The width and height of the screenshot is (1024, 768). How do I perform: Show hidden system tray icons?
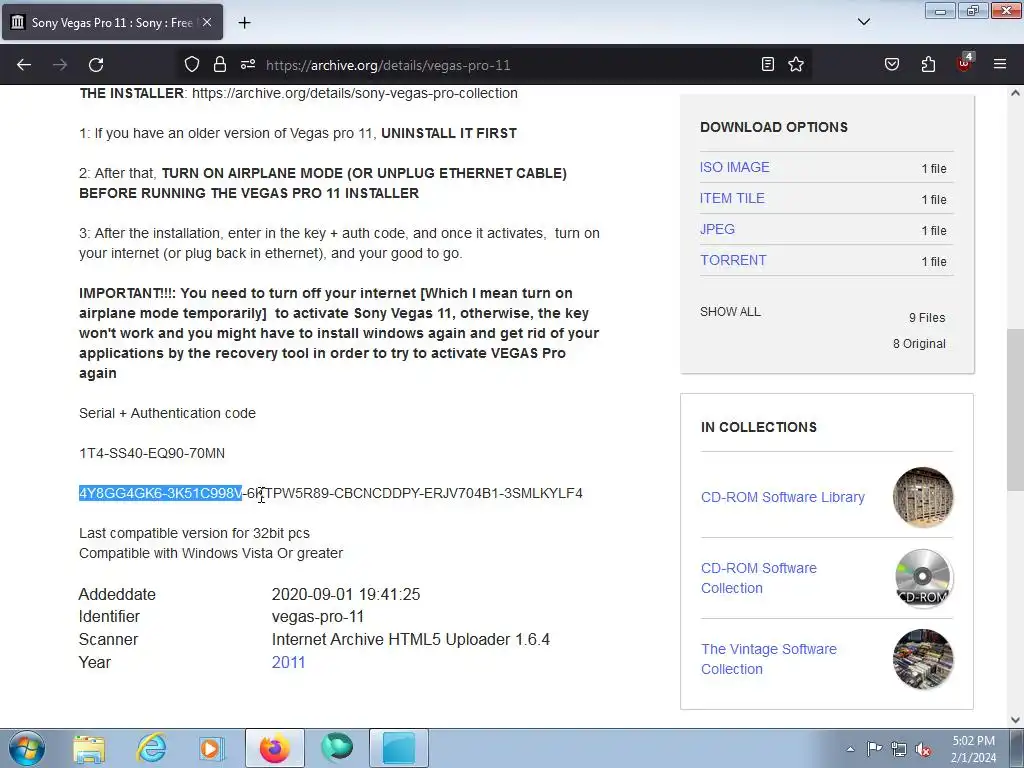click(850, 749)
